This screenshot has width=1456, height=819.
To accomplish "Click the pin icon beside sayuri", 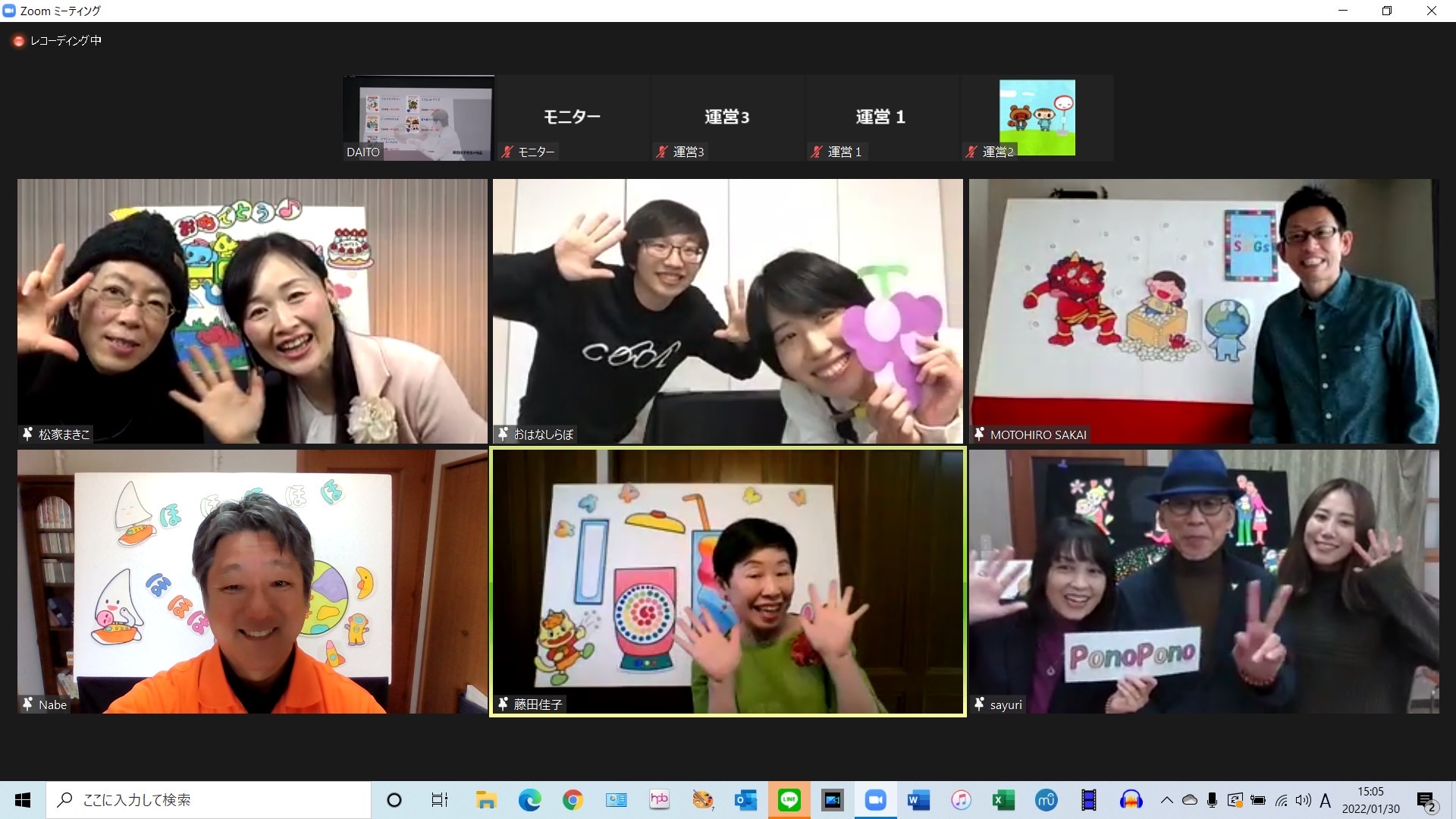I will pyautogui.click(x=979, y=704).
